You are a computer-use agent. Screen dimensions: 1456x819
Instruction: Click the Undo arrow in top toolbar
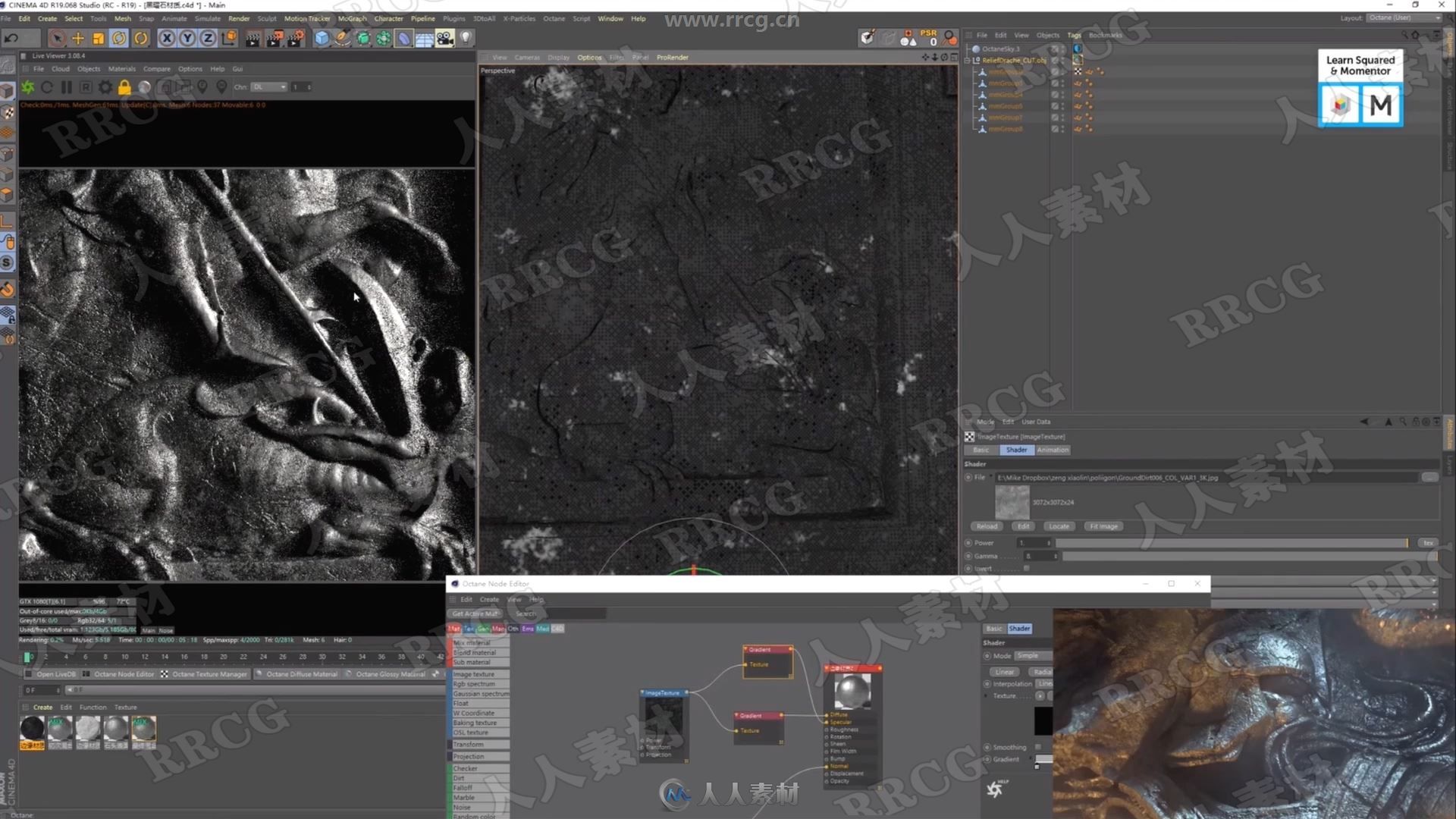point(11,38)
